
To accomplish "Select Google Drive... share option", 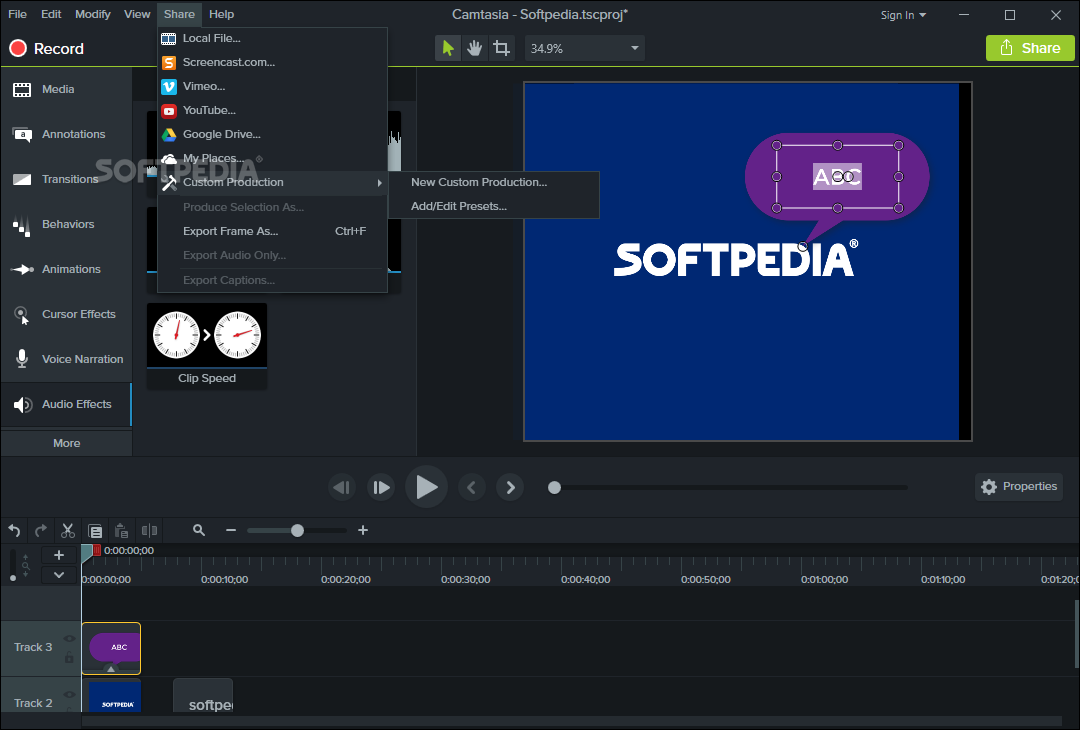I will (x=272, y=134).
